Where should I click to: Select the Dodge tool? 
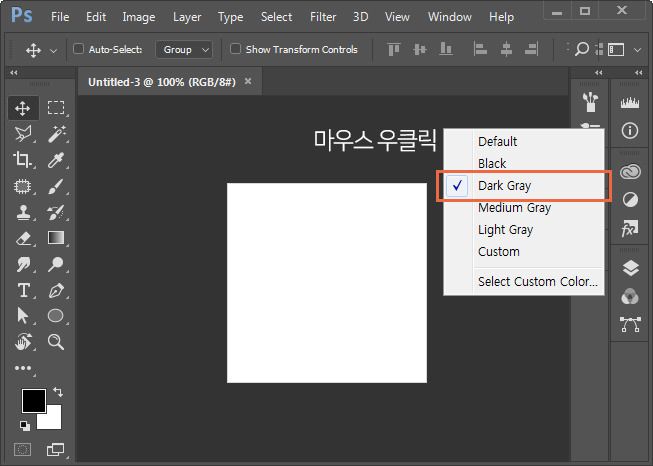coord(56,264)
